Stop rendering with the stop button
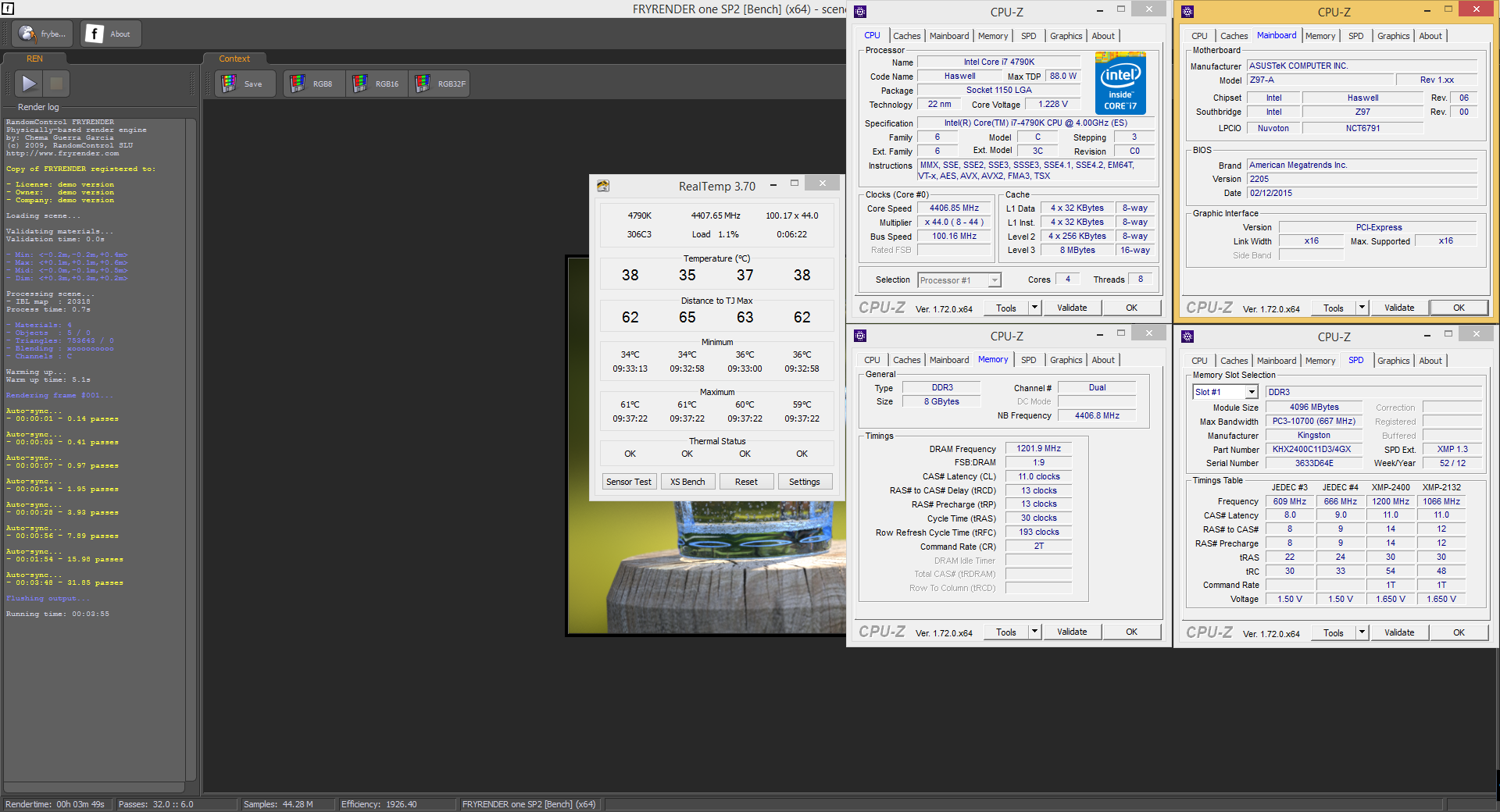1500x812 pixels. [56, 83]
